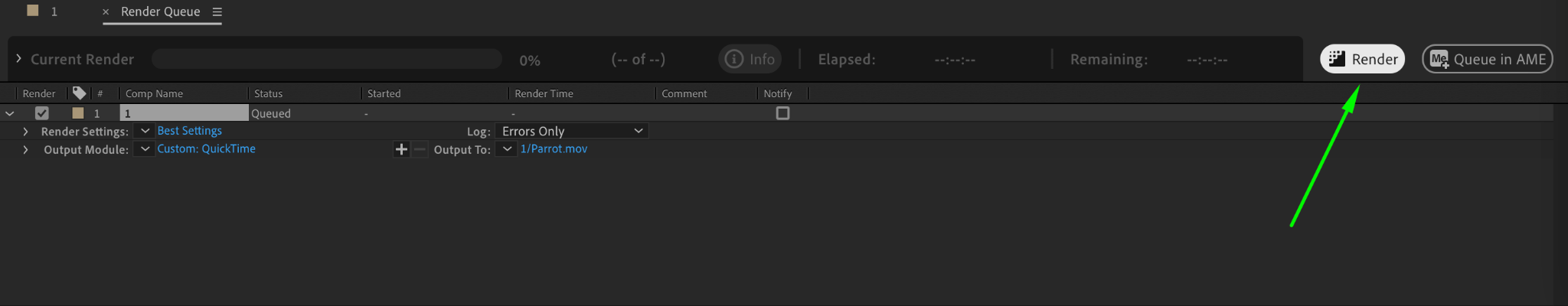Open the Render Queue panel menu icon
1568x306 pixels.
(x=217, y=11)
